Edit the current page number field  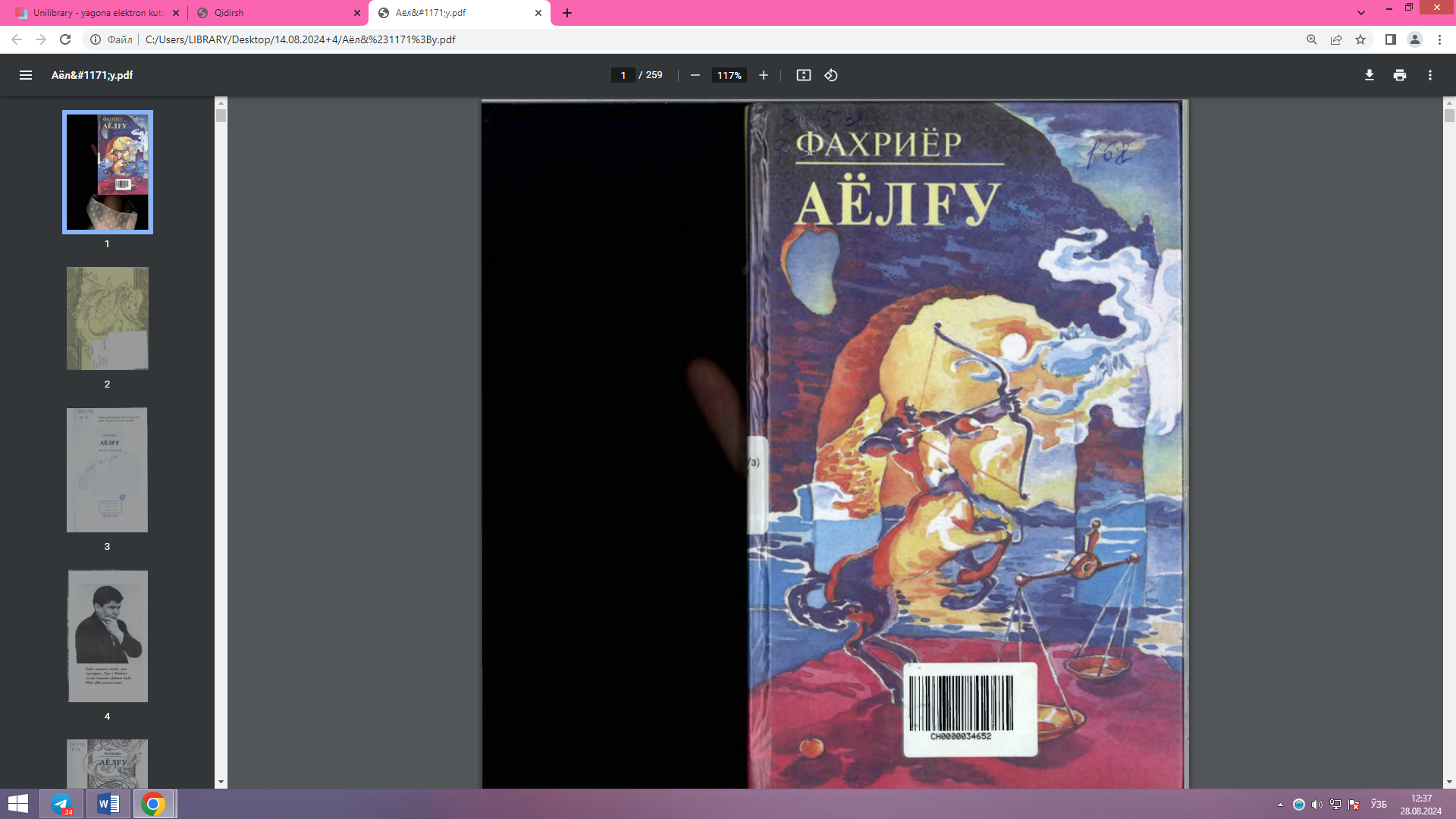click(623, 75)
